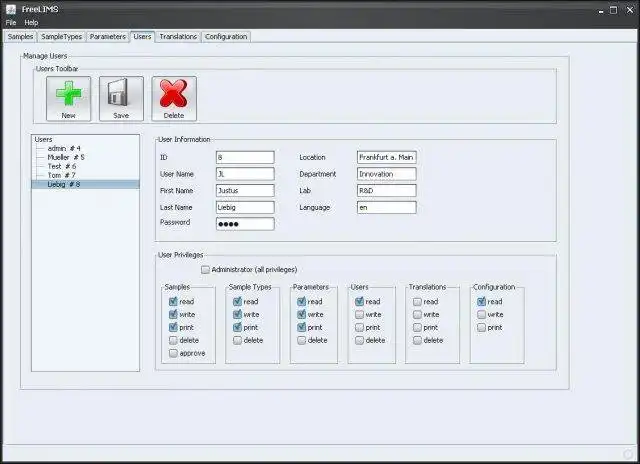Screen dimensions: 640x464
Task: Enable Configuration print checkbox
Action: point(482,327)
